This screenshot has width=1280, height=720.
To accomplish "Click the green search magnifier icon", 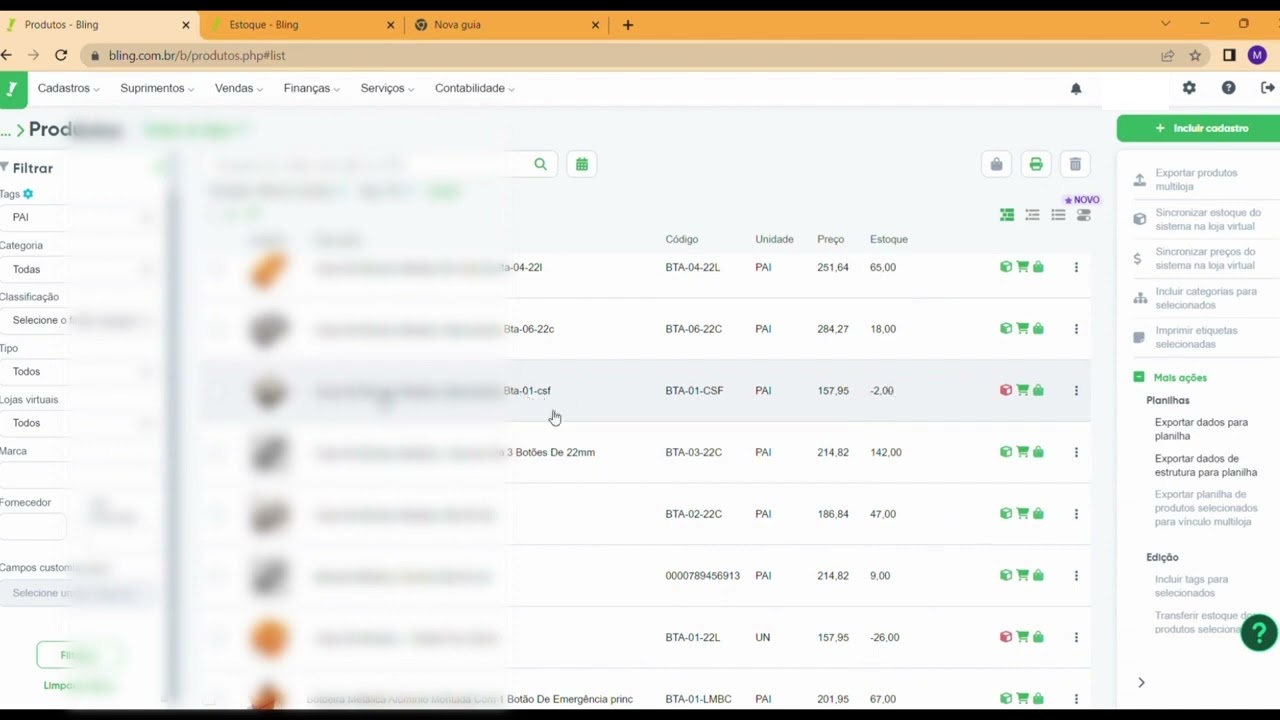I will [540, 164].
